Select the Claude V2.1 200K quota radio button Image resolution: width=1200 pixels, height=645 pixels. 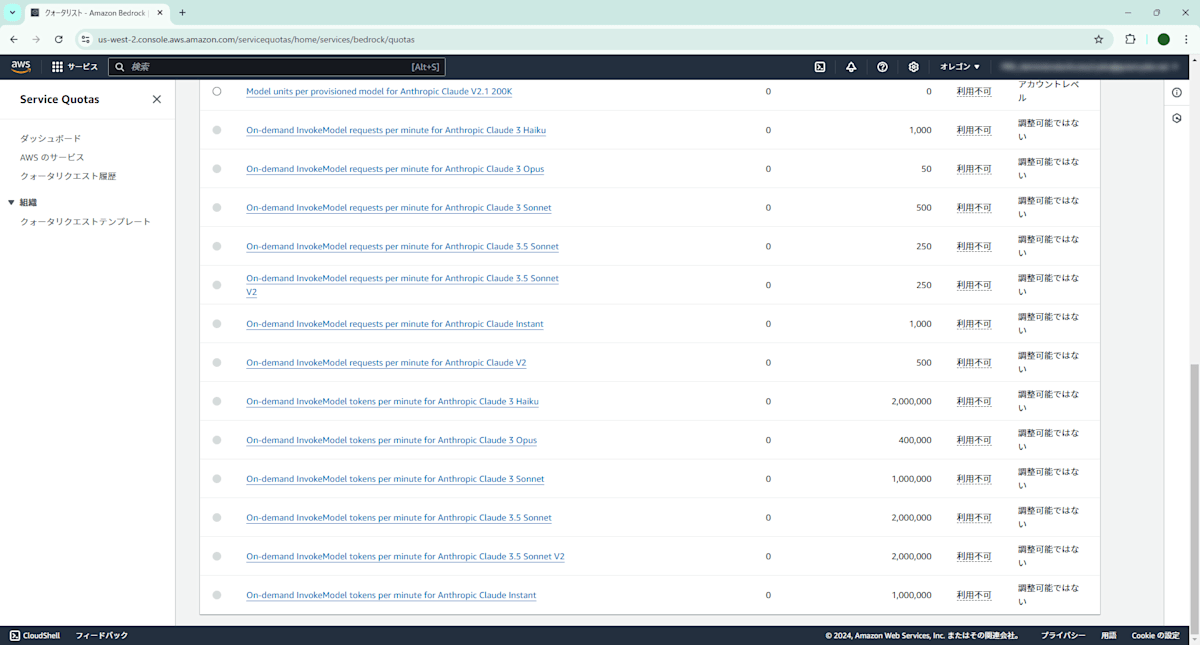pyautogui.click(x=217, y=91)
